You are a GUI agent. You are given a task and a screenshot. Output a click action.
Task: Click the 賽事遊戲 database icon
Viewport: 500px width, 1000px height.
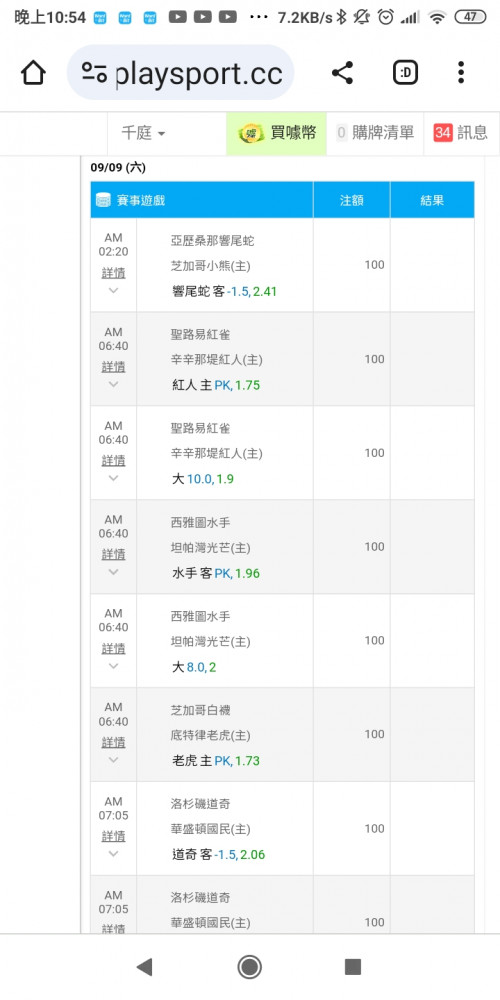[103, 200]
